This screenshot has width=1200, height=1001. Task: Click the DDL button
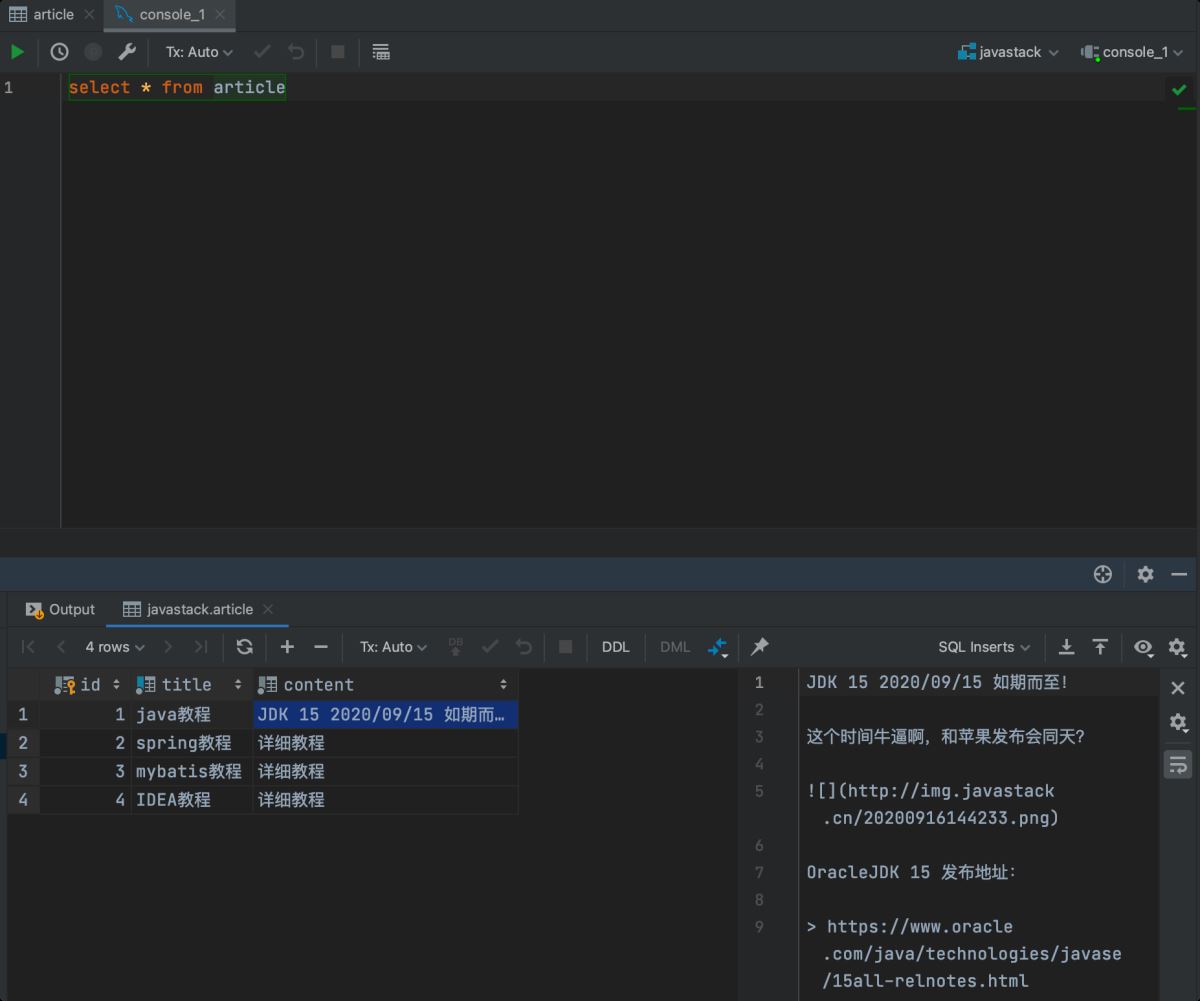tap(615, 647)
